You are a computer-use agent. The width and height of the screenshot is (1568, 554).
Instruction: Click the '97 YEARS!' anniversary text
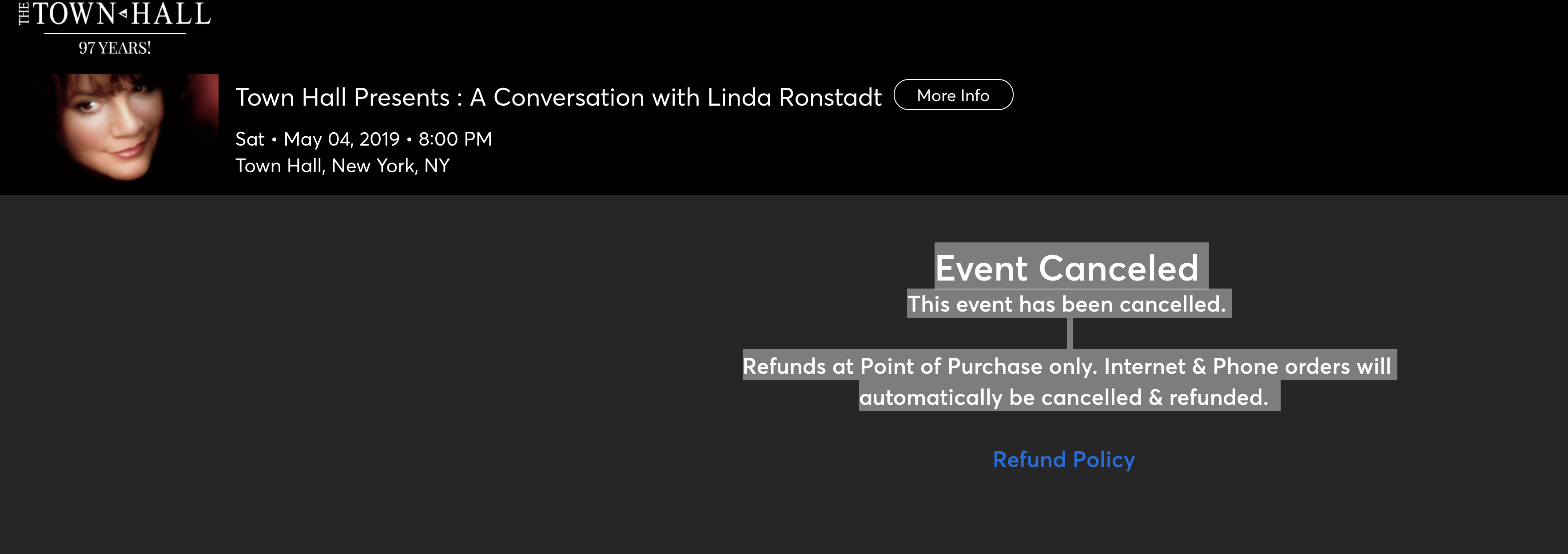(115, 48)
